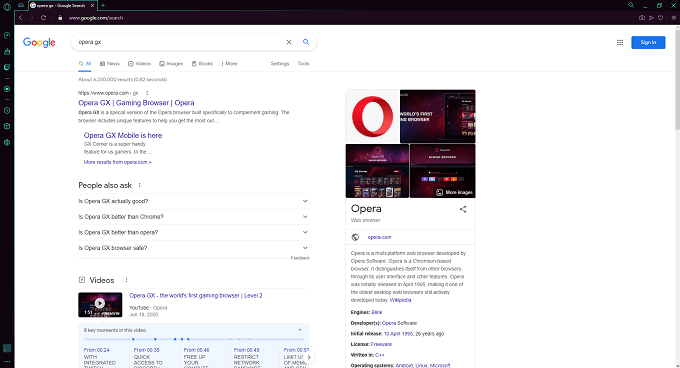Expand 'Is Opera GX better than Chrome?'

(x=193, y=217)
